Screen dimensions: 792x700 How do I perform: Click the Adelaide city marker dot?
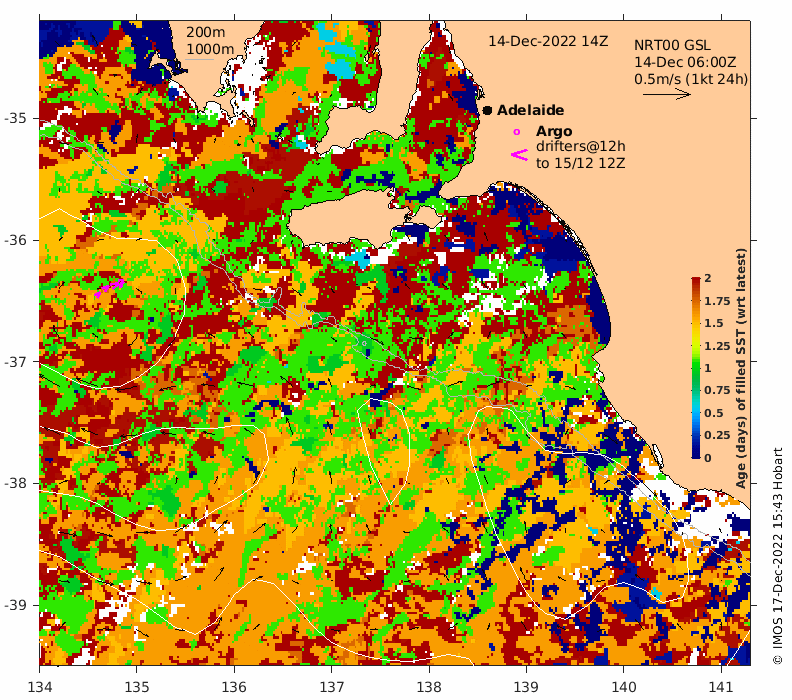(x=487, y=110)
